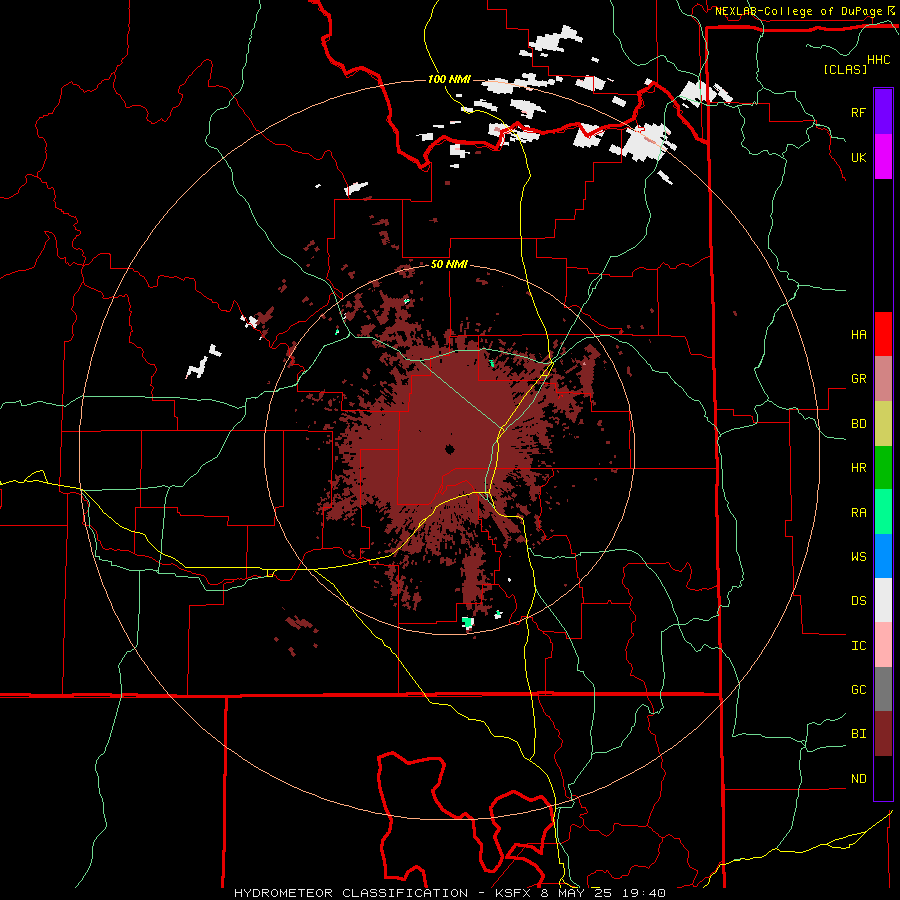Select the pink GR legend swatch

(x=883, y=379)
